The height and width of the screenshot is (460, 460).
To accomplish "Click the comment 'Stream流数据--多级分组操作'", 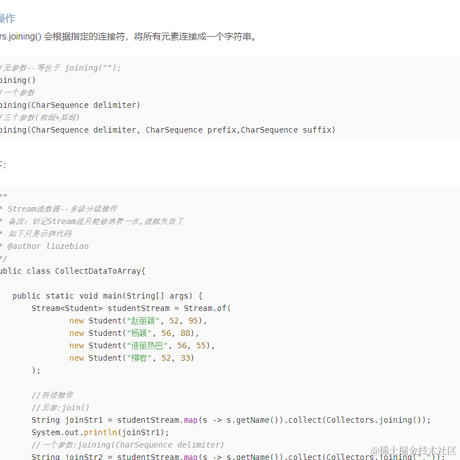I will tap(62, 209).
